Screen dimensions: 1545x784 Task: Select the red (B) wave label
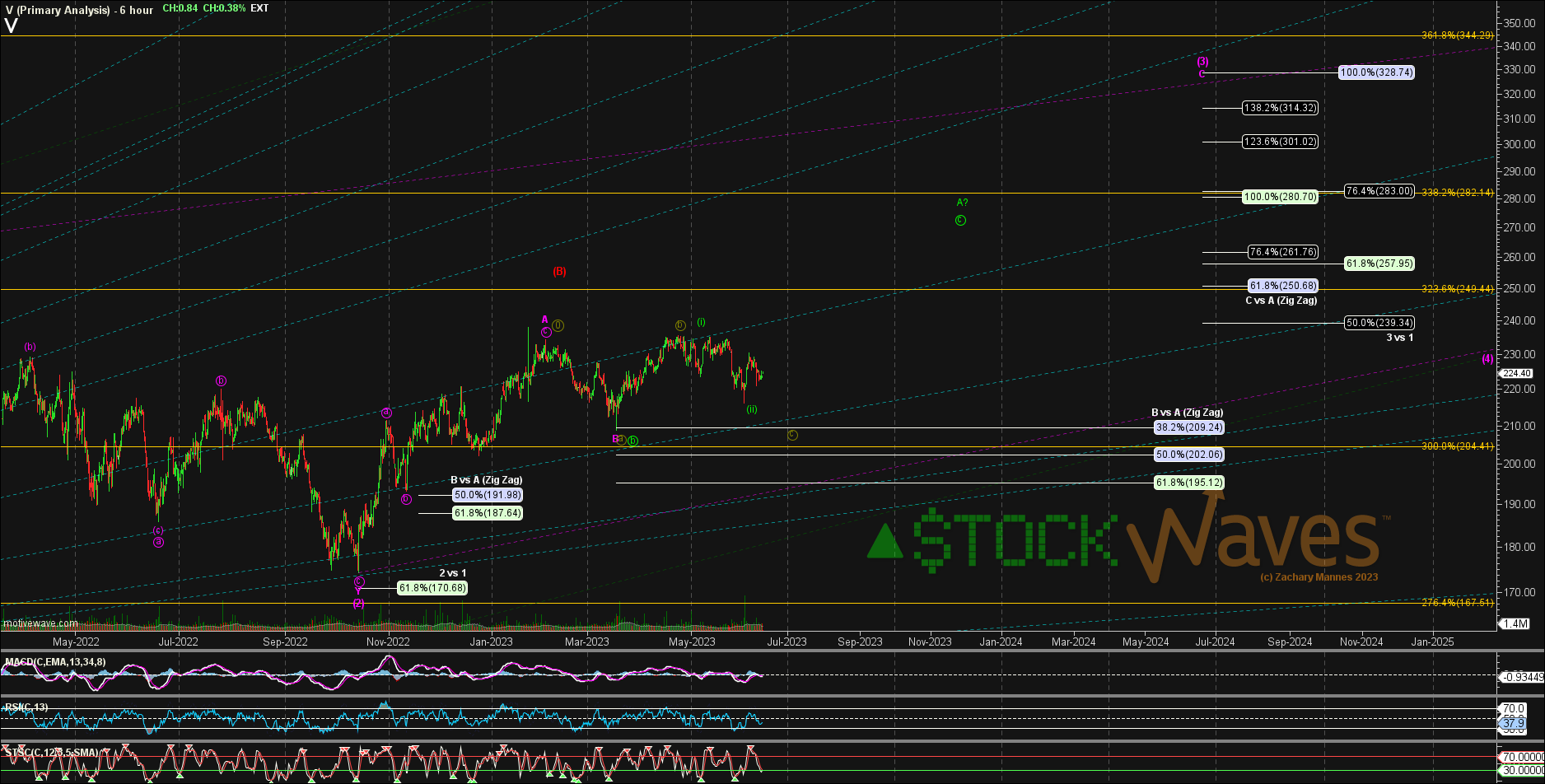(x=559, y=271)
